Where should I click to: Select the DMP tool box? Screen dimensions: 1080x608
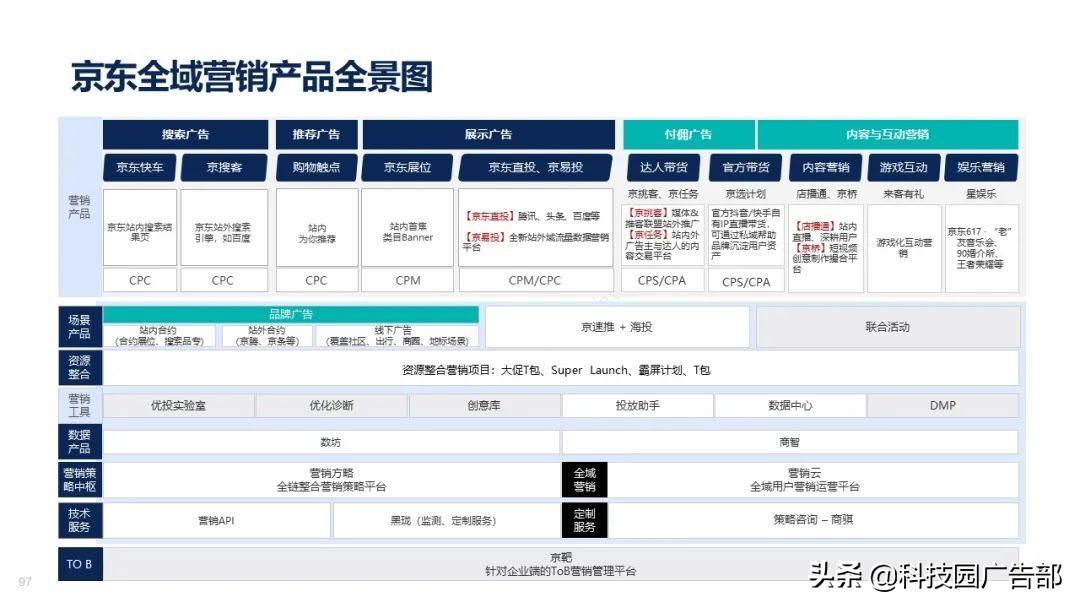click(x=943, y=406)
